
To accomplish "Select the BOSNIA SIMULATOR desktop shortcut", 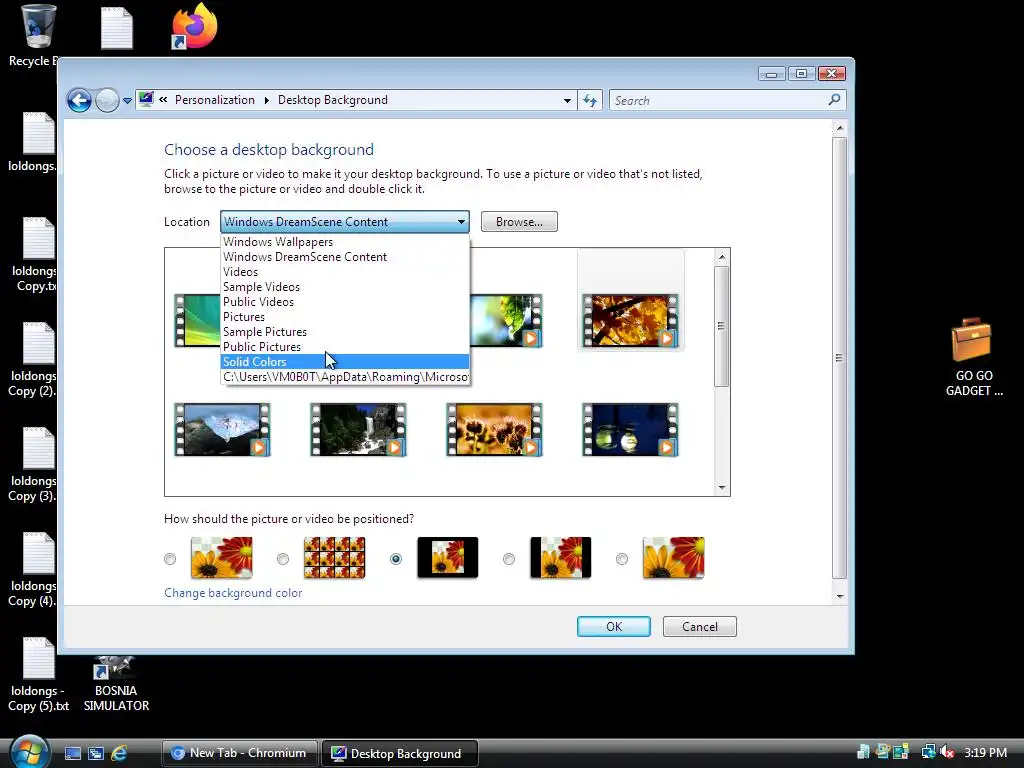I will [x=116, y=684].
